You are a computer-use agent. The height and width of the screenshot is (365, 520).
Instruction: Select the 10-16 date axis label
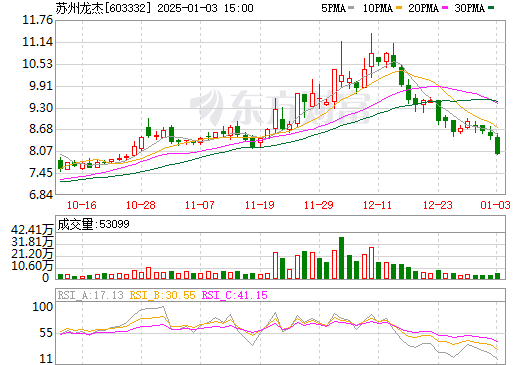[x=82, y=205]
